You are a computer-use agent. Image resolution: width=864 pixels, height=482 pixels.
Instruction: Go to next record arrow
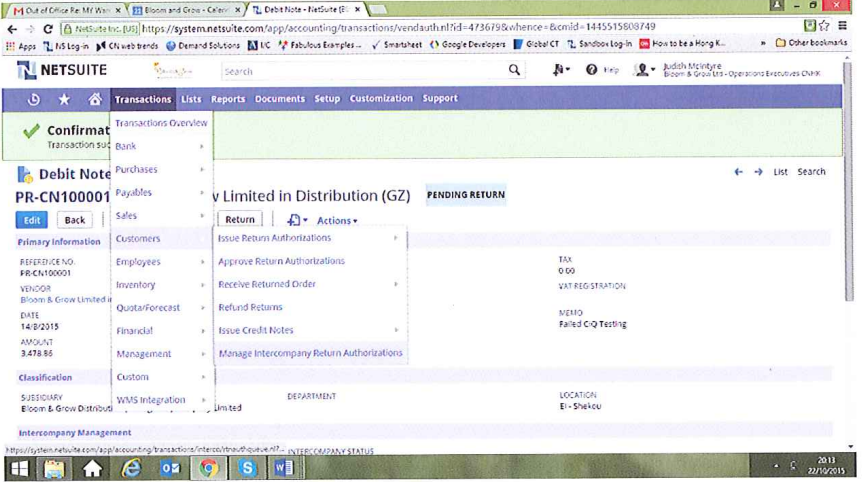click(x=758, y=172)
